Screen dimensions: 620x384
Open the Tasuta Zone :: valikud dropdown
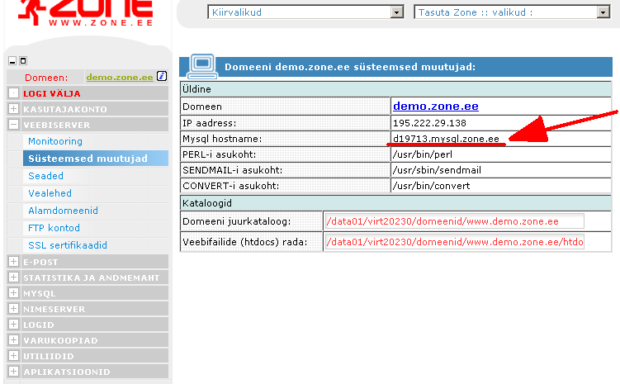pos(512,12)
